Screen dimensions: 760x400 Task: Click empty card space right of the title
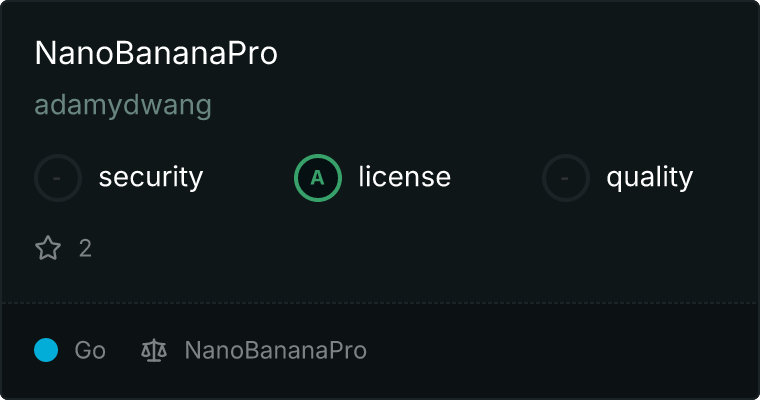[520, 54]
